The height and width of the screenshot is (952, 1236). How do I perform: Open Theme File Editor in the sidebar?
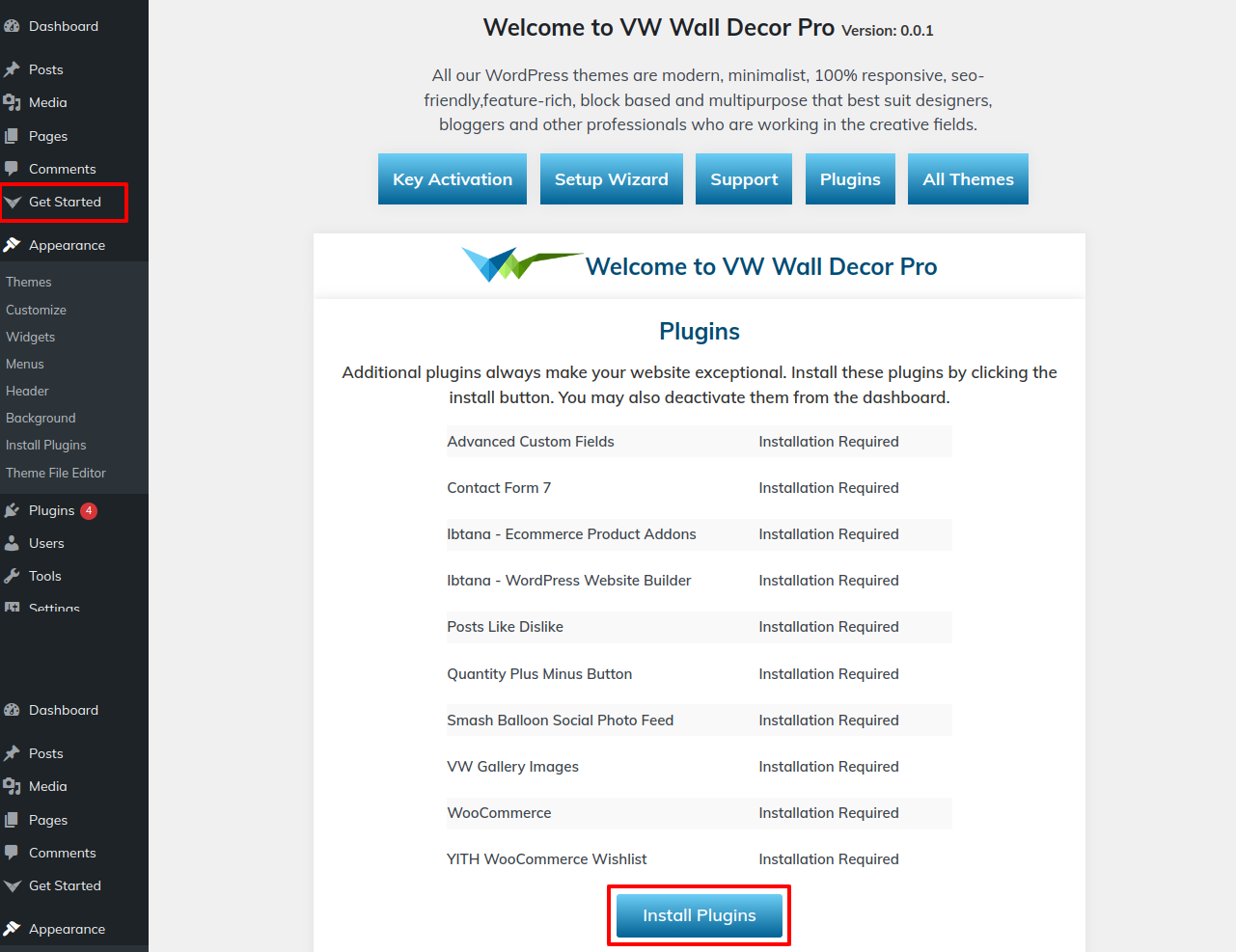click(56, 473)
